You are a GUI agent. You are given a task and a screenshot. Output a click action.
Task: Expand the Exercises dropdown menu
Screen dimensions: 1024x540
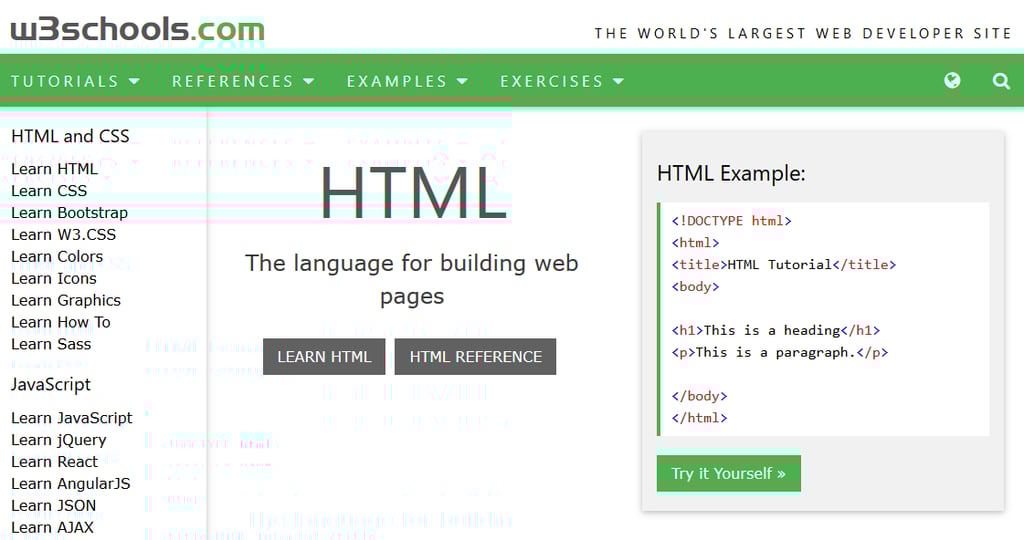pyautogui.click(x=562, y=81)
